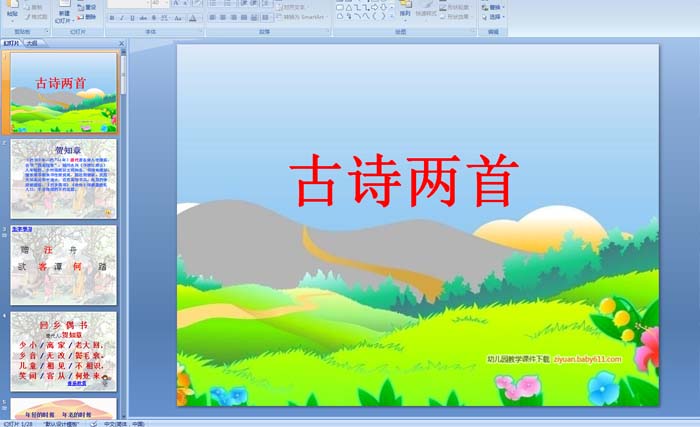Screen dimensions: 700x427
Task: Select the left brace shape in the gallery
Action: pyautogui.click(x=374, y=16)
